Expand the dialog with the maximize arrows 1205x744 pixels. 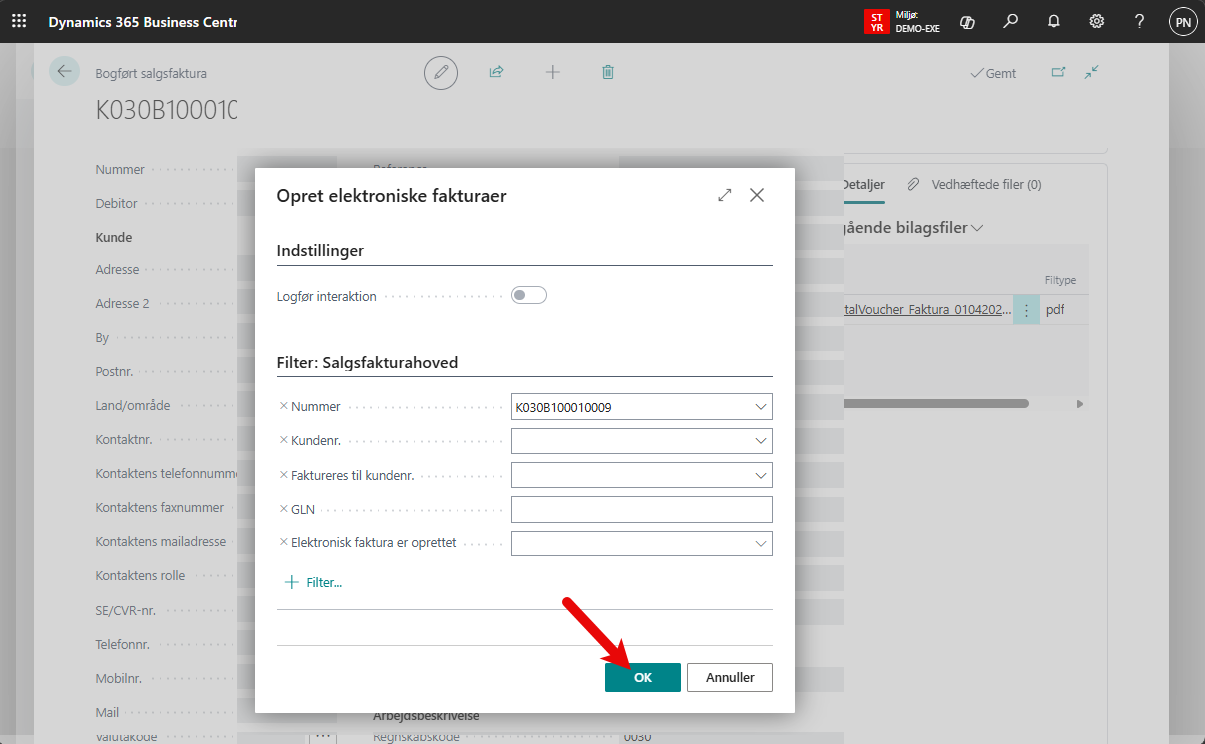pyautogui.click(x=725, y=196)
